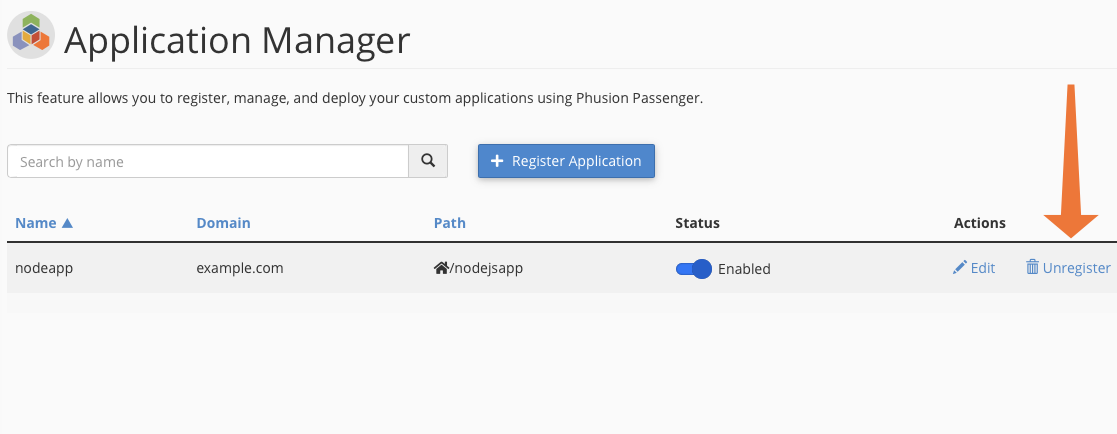Viewport: 1117px width, 434px height.
Task: Unregister the nodeapp application
Action: pos(1075,268)
